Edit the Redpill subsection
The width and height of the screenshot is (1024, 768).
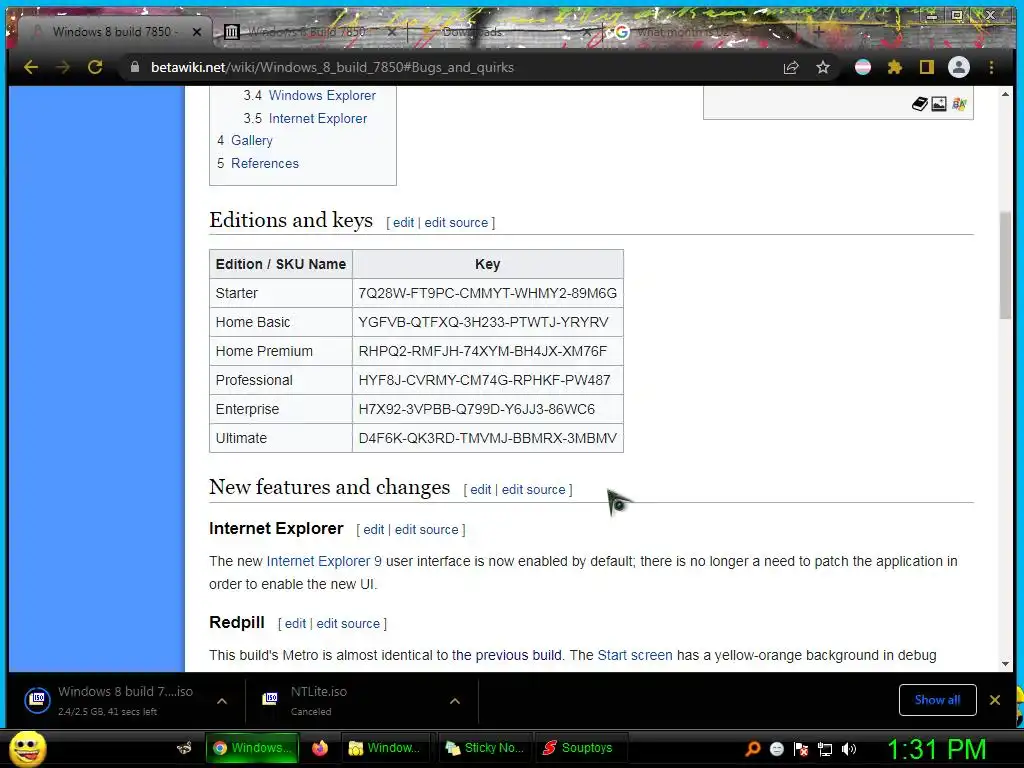pyautogui.click(x=295, y=624)
